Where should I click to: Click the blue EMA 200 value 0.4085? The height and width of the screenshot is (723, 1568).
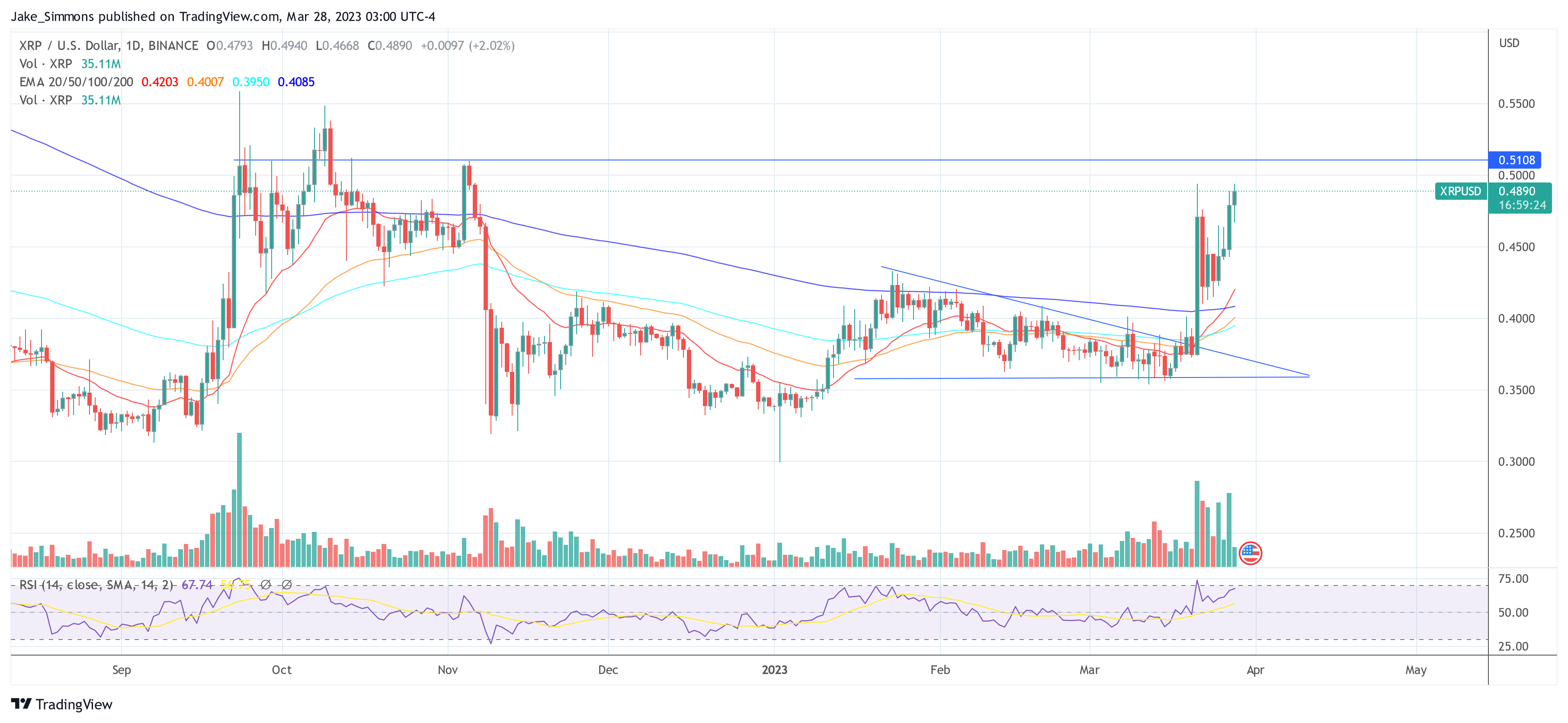[x=296, y=82]
